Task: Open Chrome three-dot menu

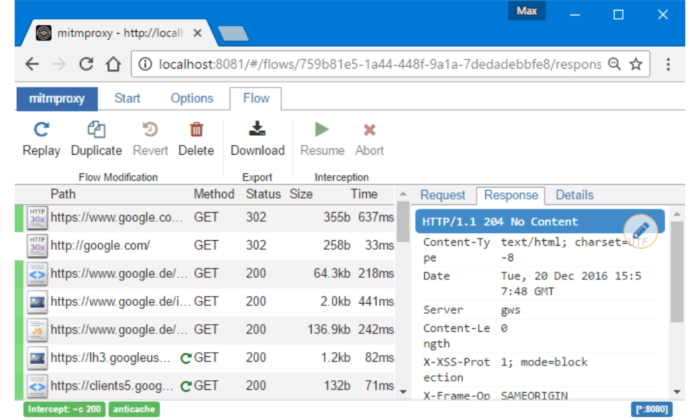Action: 668,65
